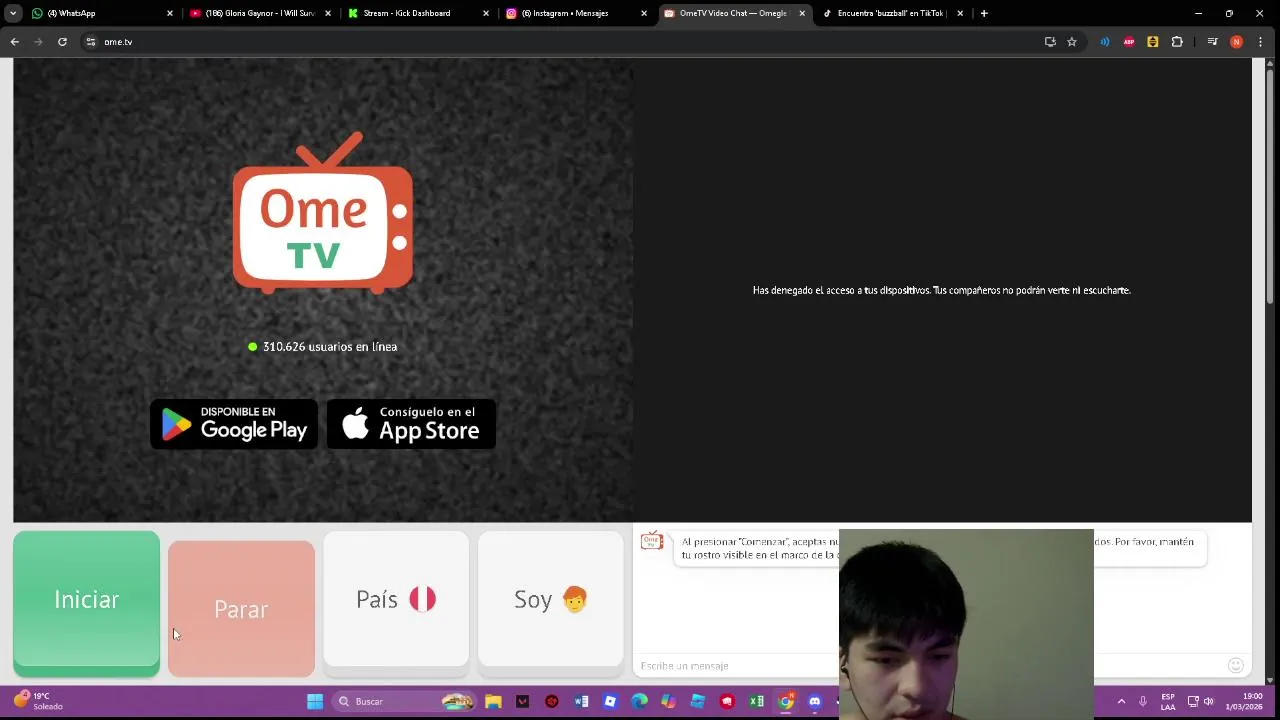Close the TikTok tab
Screen dimensions: 1280x720
[960, 13]
